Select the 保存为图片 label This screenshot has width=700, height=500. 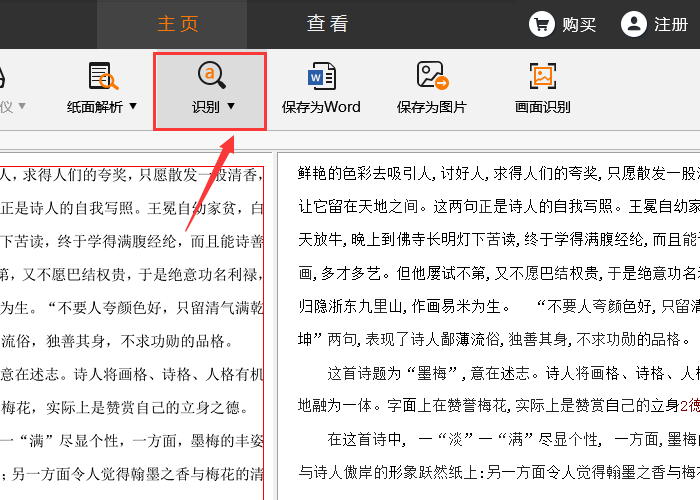coord(432,107)
